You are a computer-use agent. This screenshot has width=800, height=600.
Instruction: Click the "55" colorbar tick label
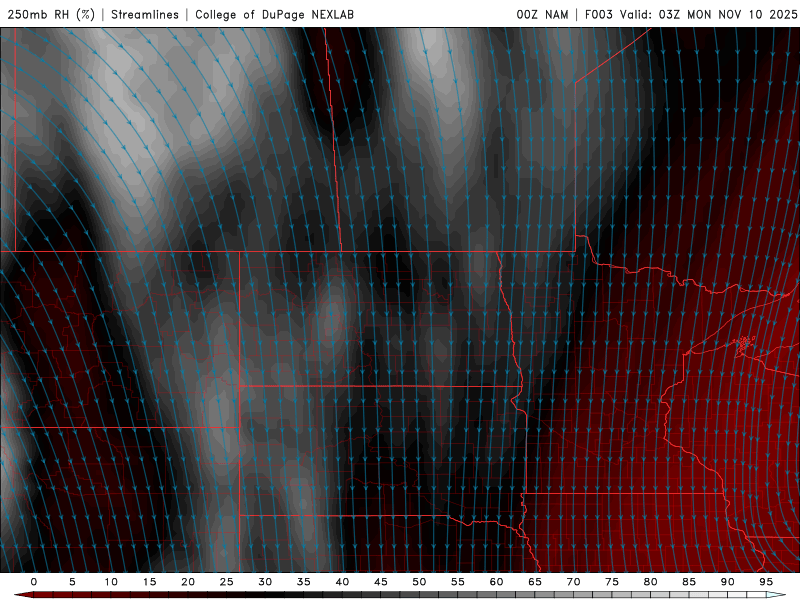pyautogui.click(x=458, y=582)
